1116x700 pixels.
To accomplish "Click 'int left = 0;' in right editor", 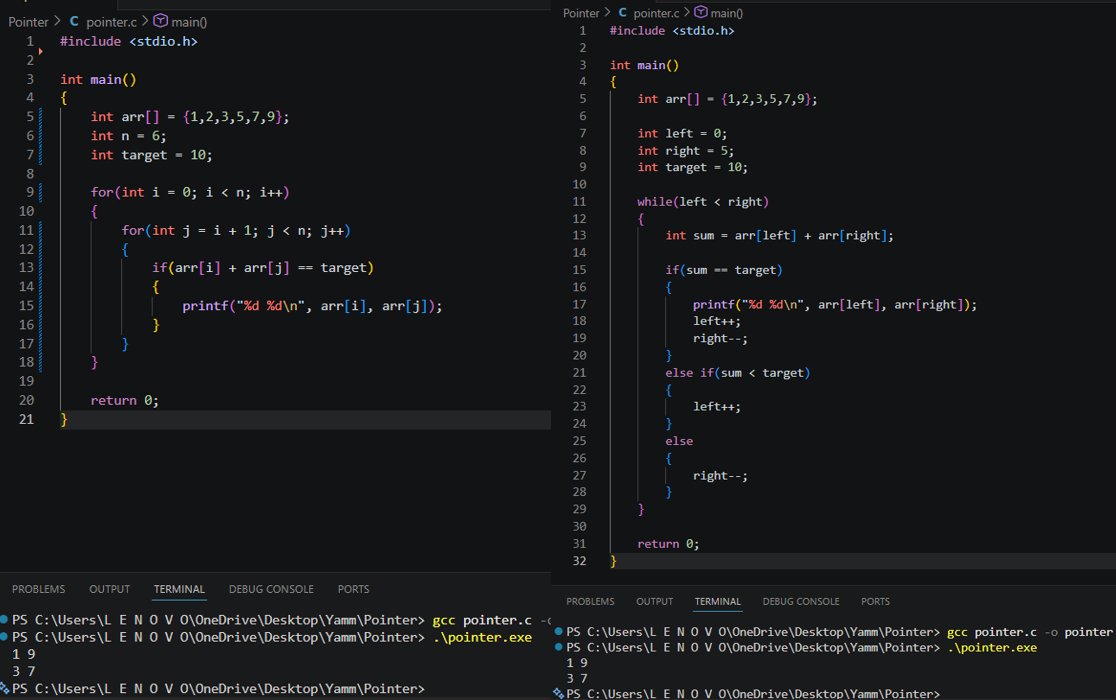I will 682,133.
